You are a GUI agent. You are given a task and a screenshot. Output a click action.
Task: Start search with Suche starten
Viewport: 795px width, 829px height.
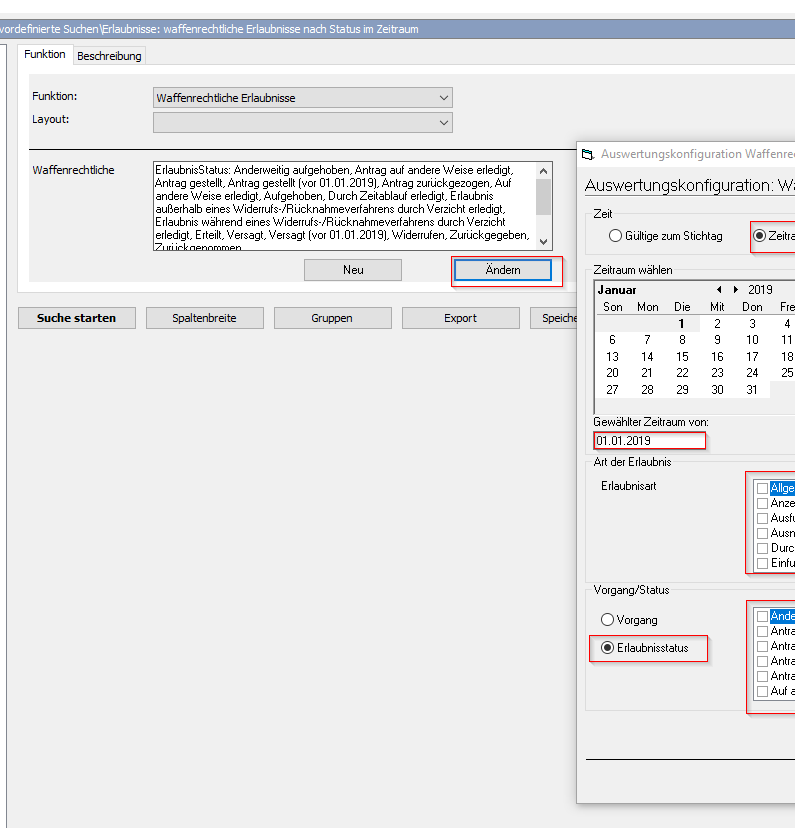76,318
